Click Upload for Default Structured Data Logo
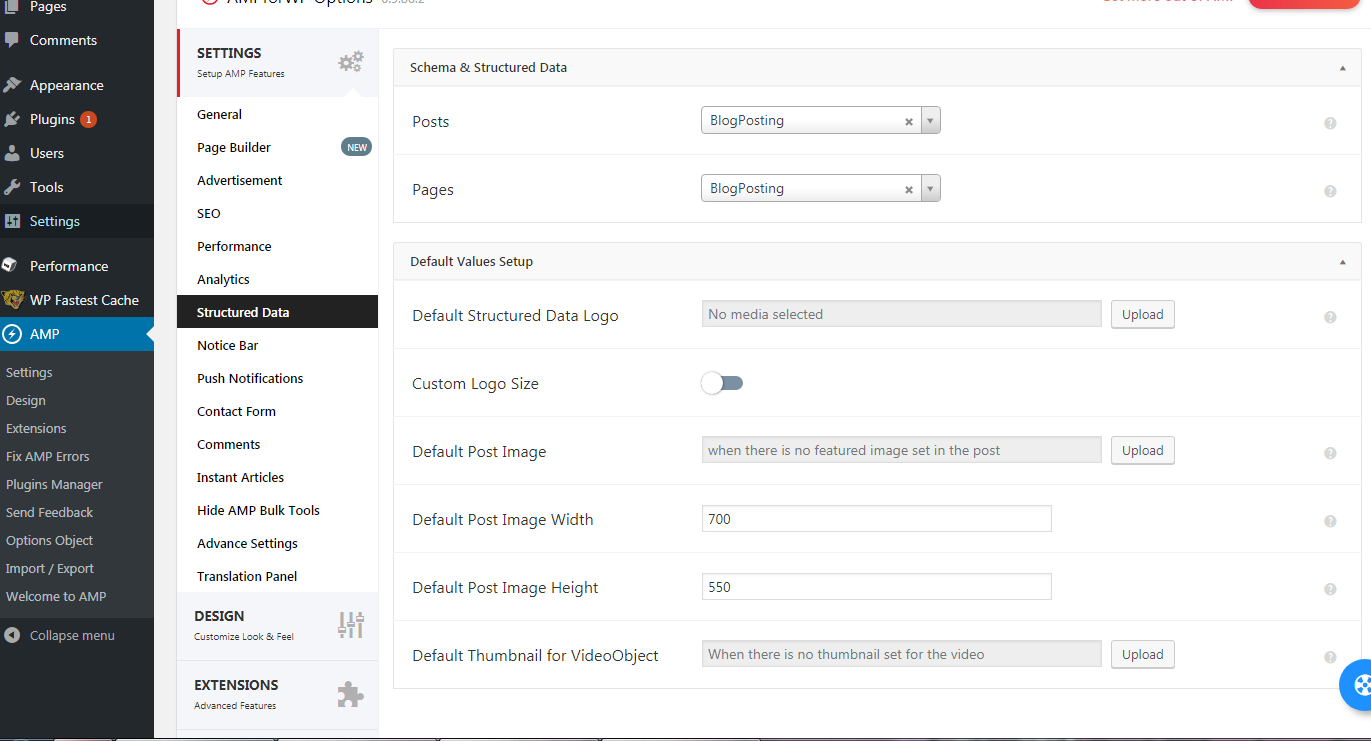1371x741 pixels. (1142, 314)
